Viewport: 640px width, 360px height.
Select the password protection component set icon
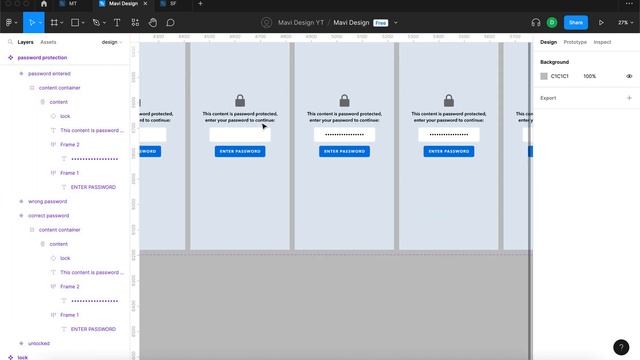tap(11, 58)
